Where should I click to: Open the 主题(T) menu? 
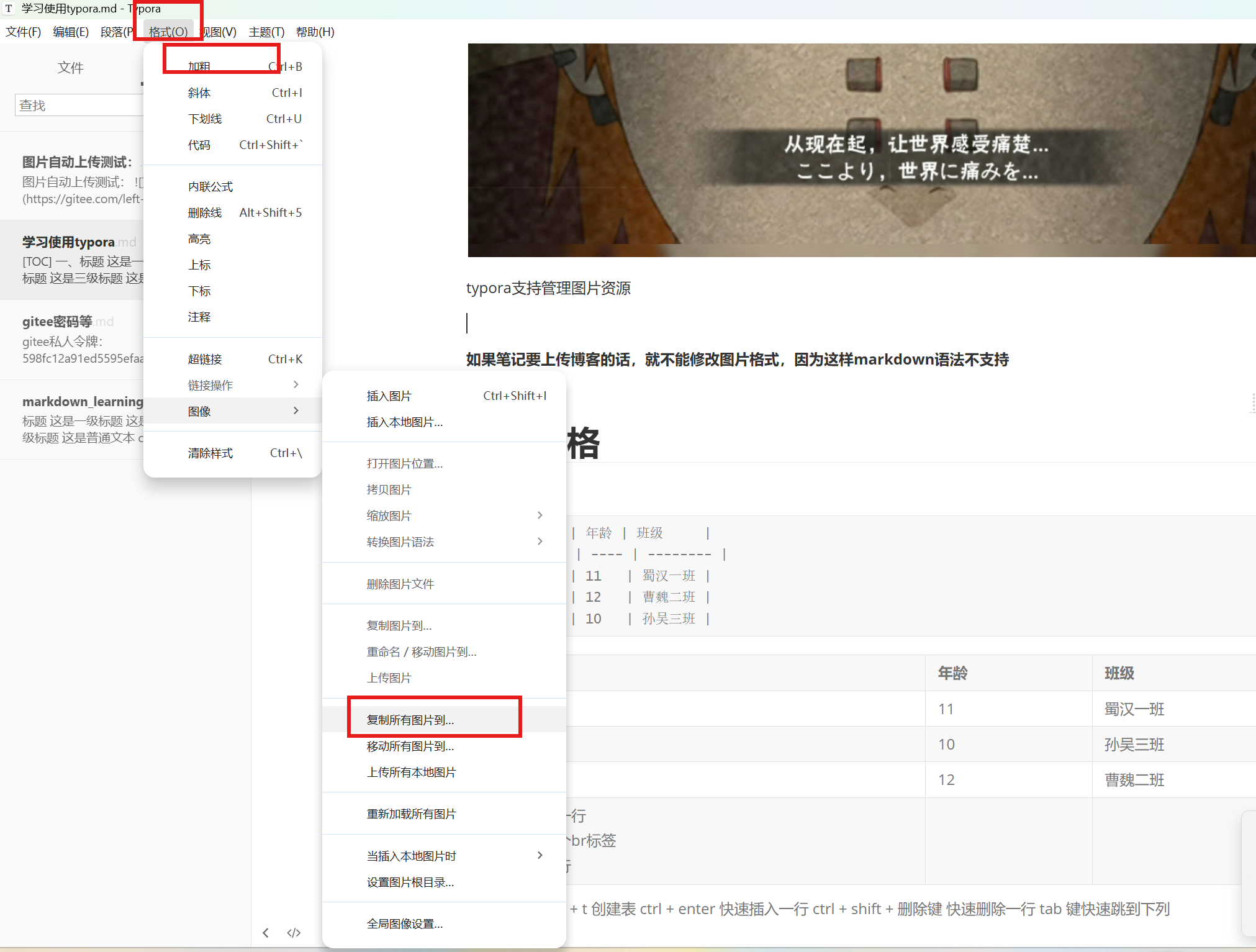266,32
